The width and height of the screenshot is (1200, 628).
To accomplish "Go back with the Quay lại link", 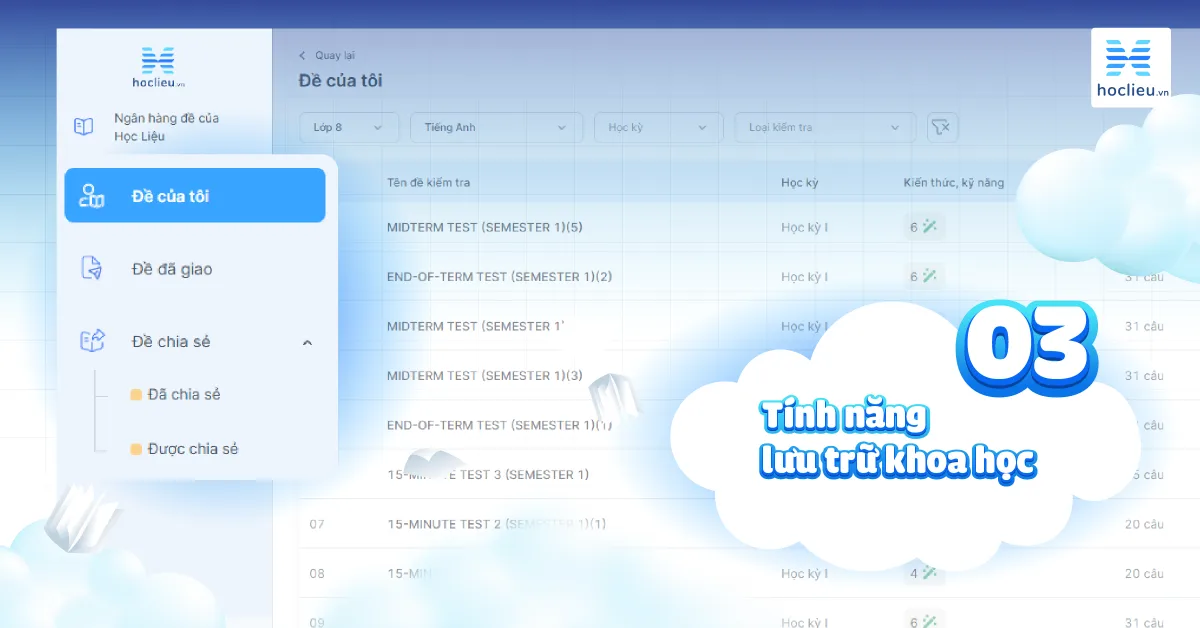I will coord(327,56).
